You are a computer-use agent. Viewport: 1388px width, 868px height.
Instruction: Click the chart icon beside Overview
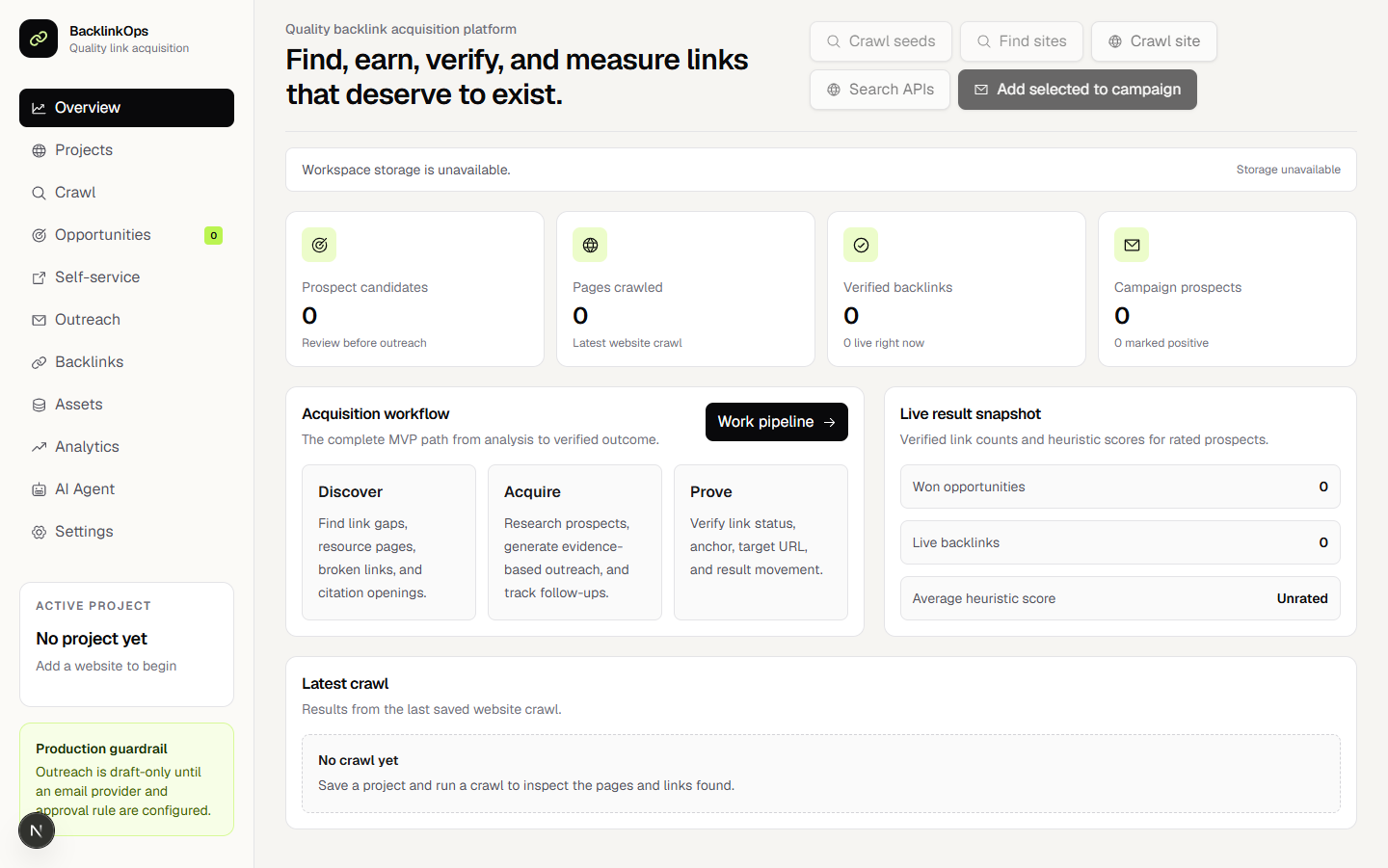(39, 108)
